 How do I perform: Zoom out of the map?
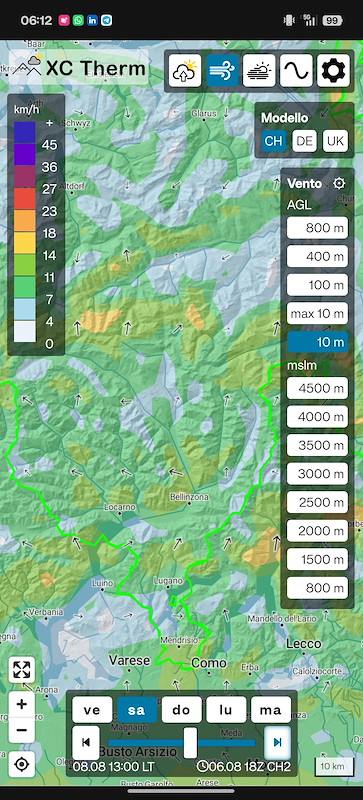pyautogui.click(x=21, y=730)
